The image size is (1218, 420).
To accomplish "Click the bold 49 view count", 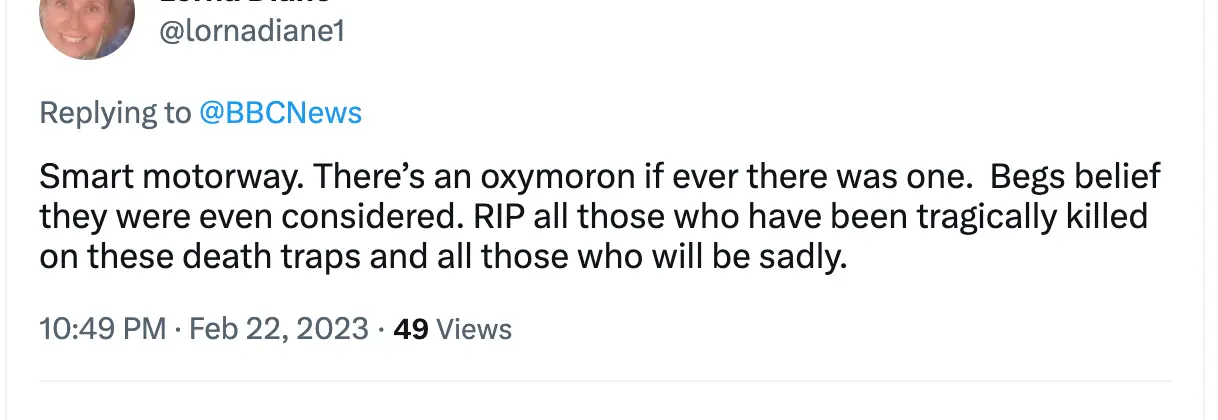I will tap(411, 329).
